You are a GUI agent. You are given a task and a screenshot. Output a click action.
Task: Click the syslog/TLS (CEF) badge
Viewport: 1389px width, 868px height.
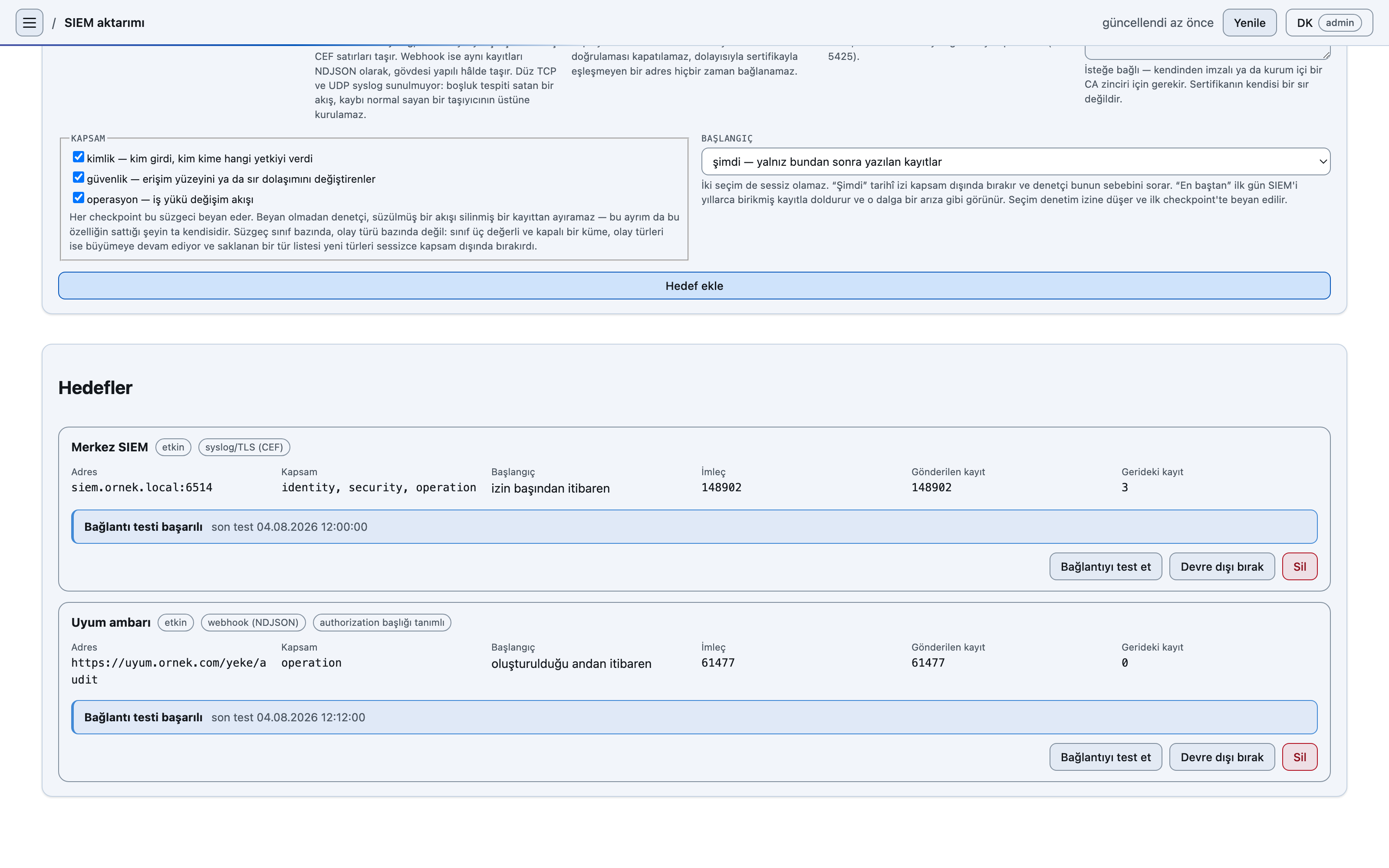click(244, 447)
